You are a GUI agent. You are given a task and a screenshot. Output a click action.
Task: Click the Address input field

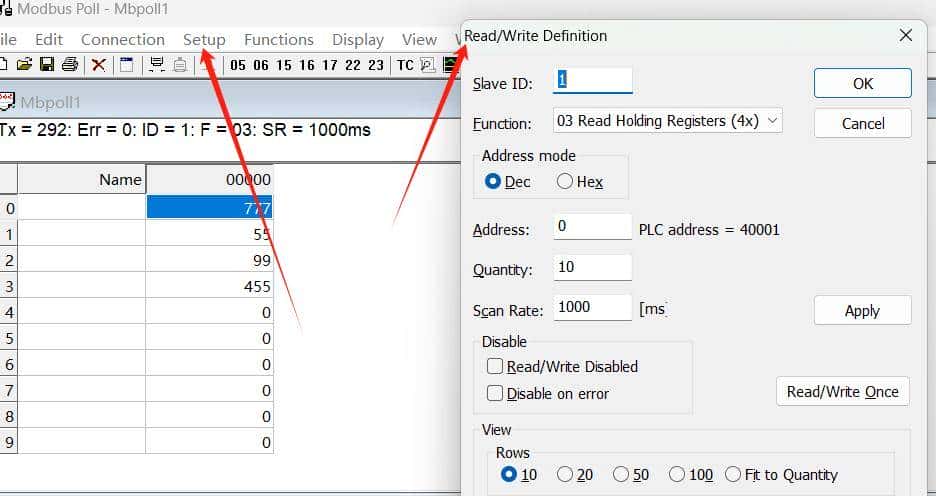click(x=593, y=227)
